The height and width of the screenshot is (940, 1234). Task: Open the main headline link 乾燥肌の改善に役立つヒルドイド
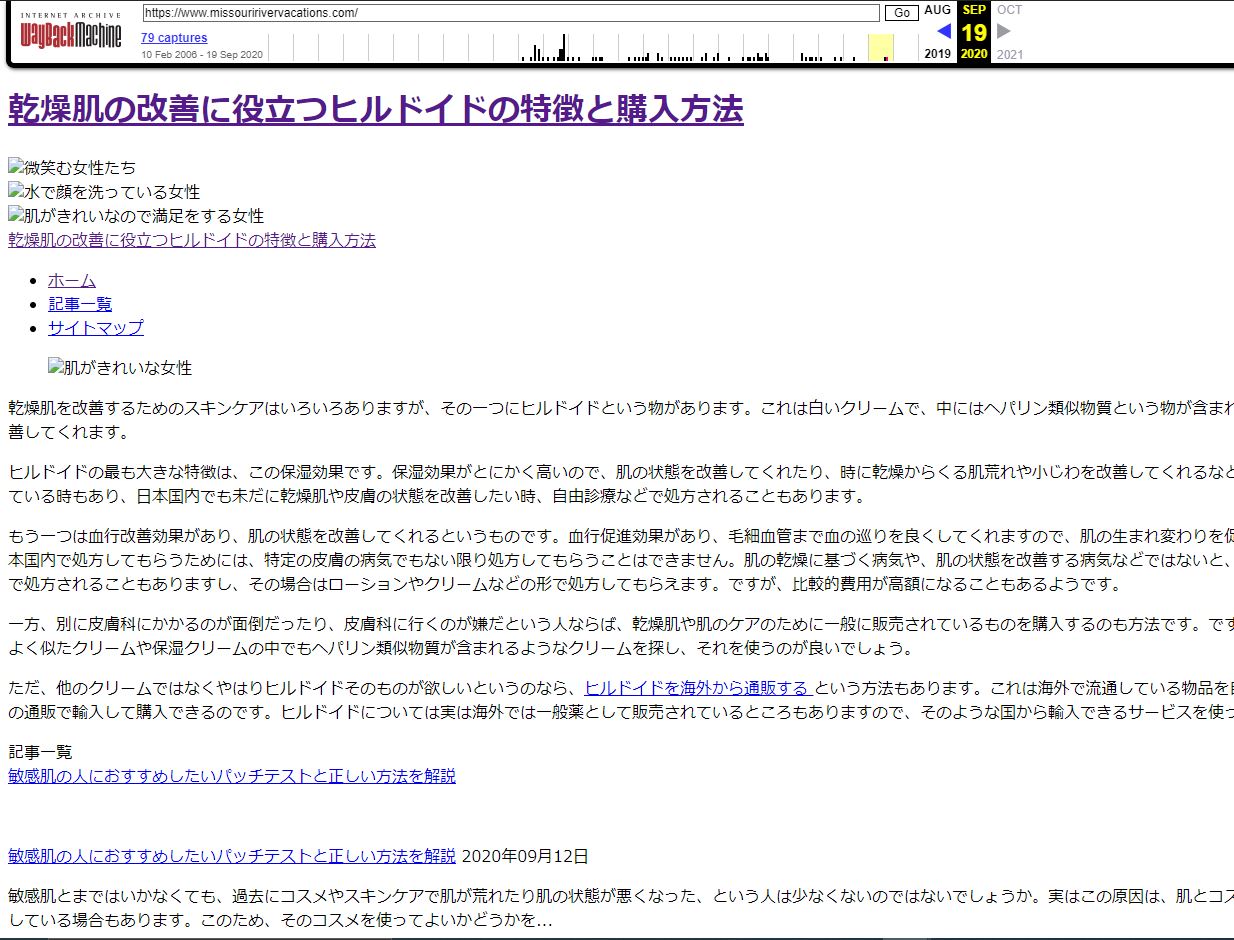click(x=376, y=109)
